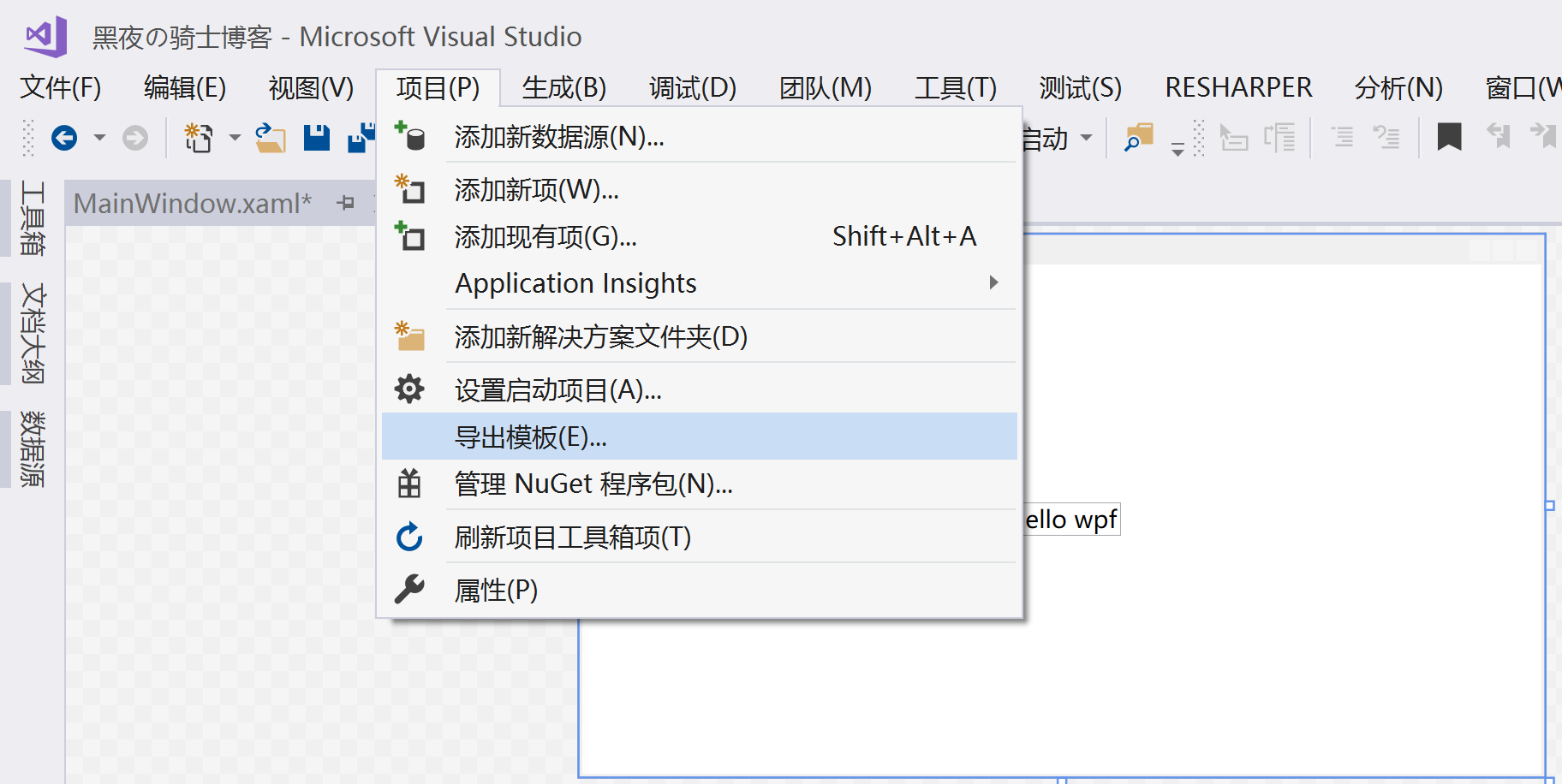Click the database icon beside 添加新数据源

click(409, 136)
